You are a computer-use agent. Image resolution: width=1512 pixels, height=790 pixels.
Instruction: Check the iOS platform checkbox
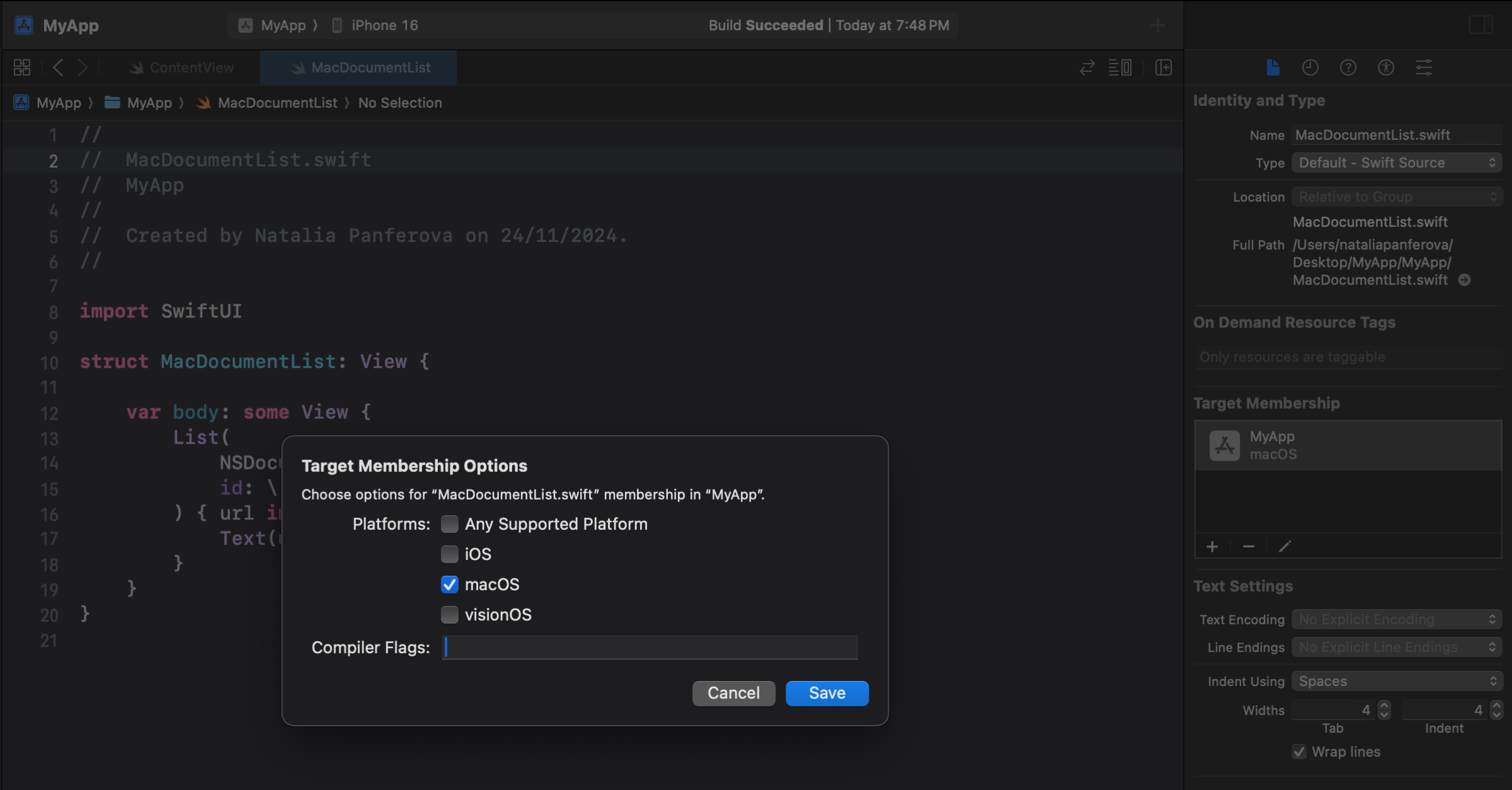point(450,554)
